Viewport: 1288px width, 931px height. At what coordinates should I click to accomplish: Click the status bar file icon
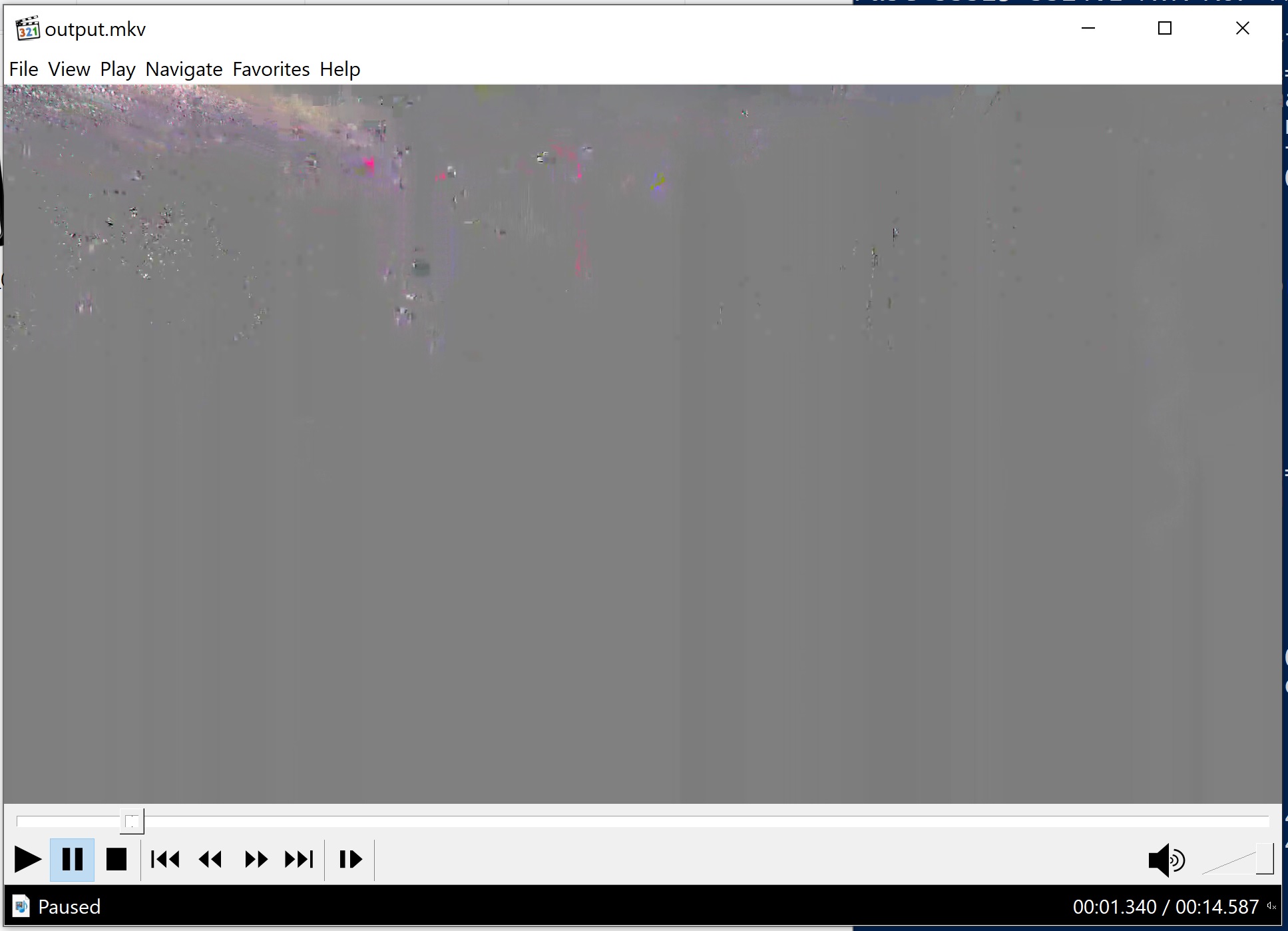pos(21,906)
